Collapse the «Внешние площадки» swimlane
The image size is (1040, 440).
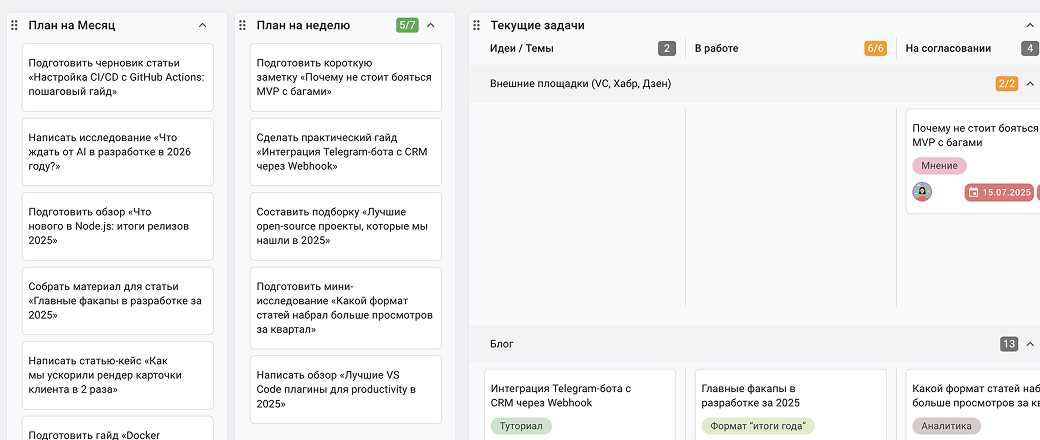[x=1030, y=84]
